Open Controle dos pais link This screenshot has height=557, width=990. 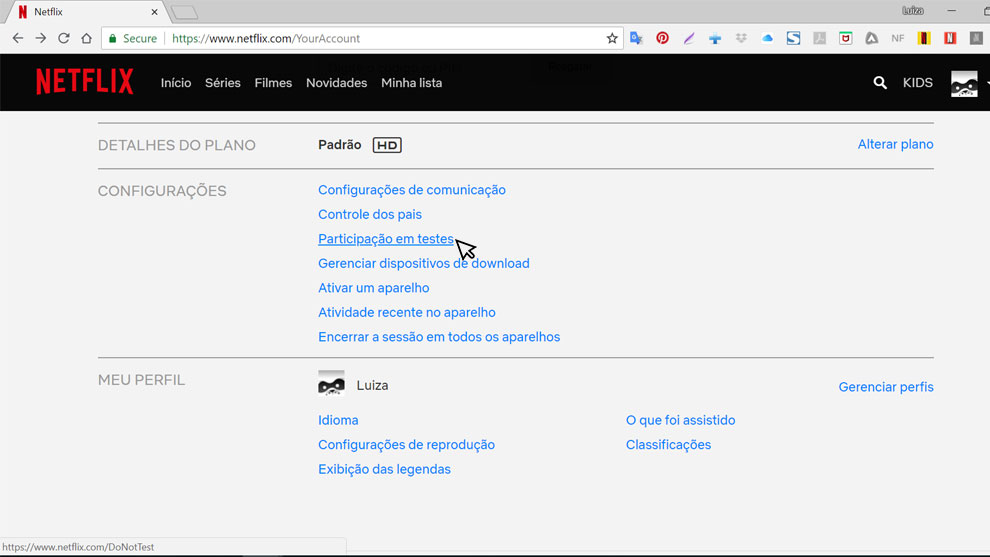370,215
